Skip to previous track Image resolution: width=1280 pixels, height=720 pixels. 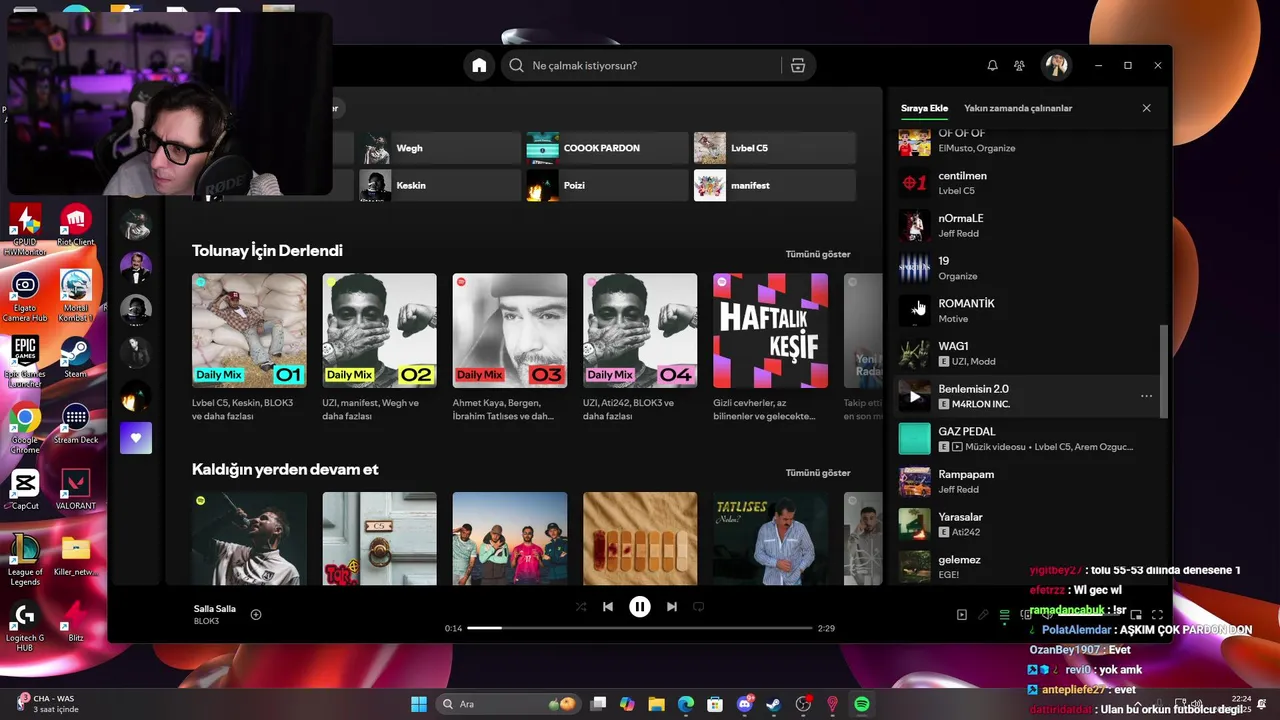608,606
